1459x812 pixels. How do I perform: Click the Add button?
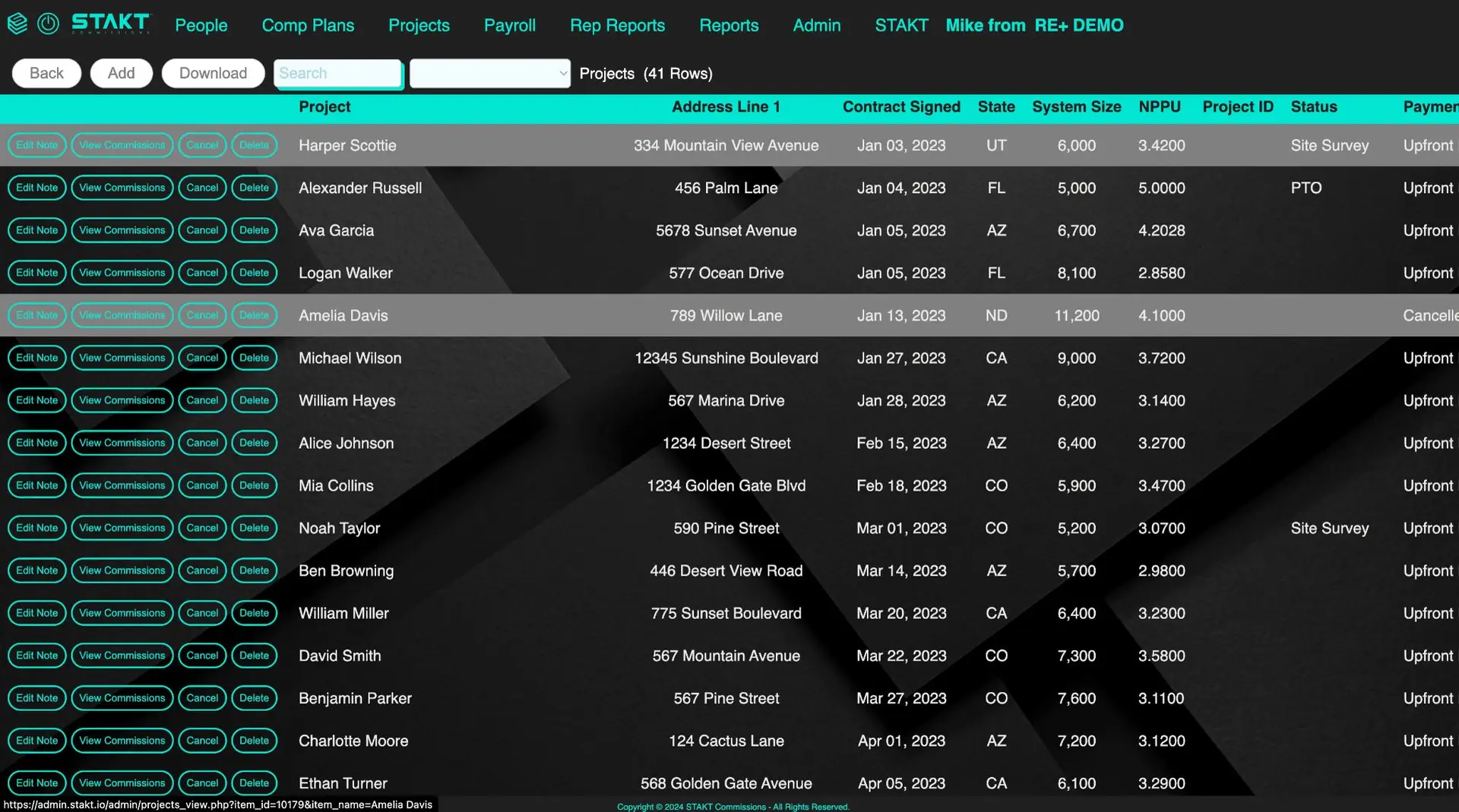(122, 73)
